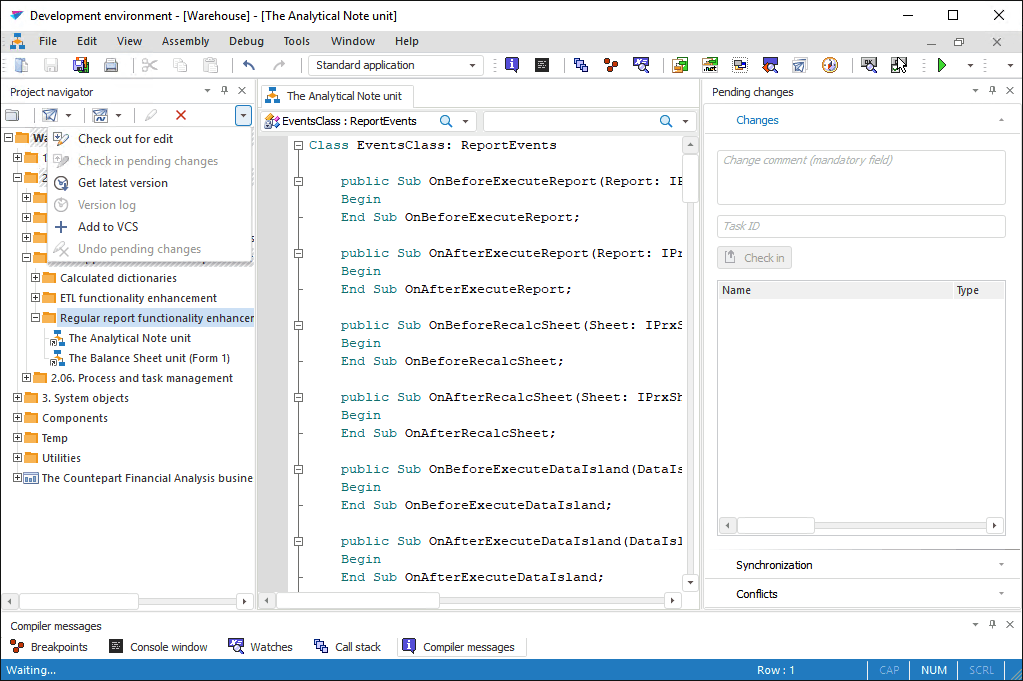Click the Save All toolbar icon
Screen dimensions: 1023x681
click(81, 65)
